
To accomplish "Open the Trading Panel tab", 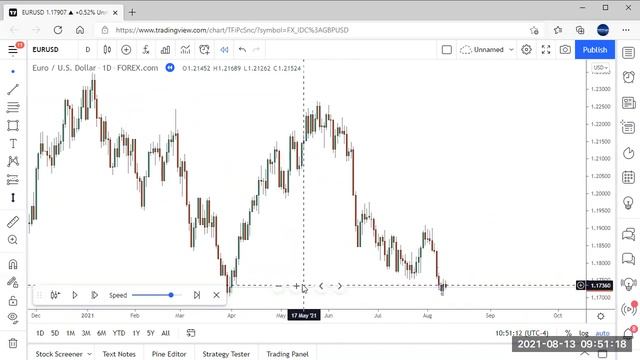I will 287,354.
